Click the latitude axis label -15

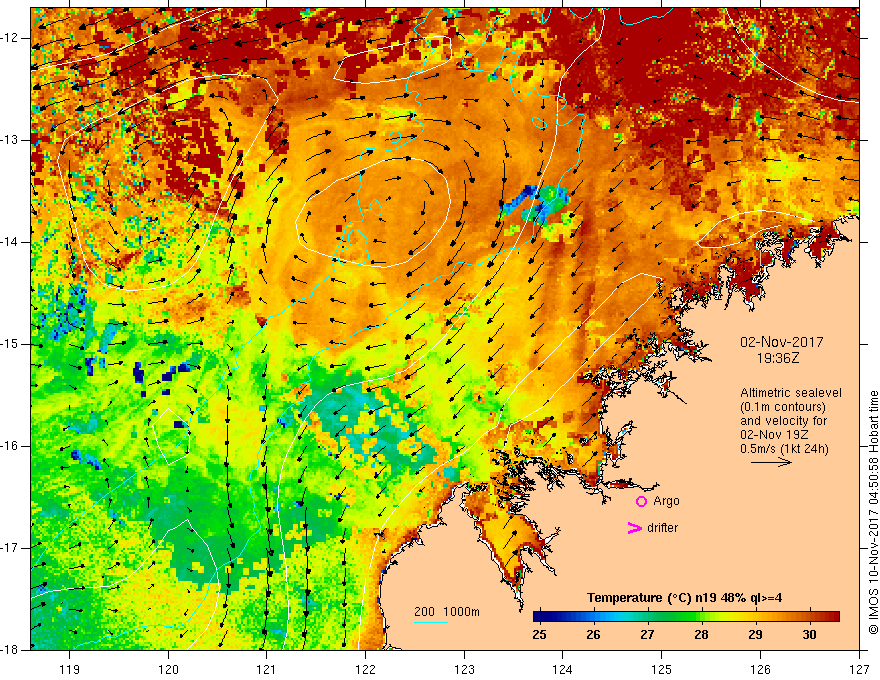pos(10,344)
